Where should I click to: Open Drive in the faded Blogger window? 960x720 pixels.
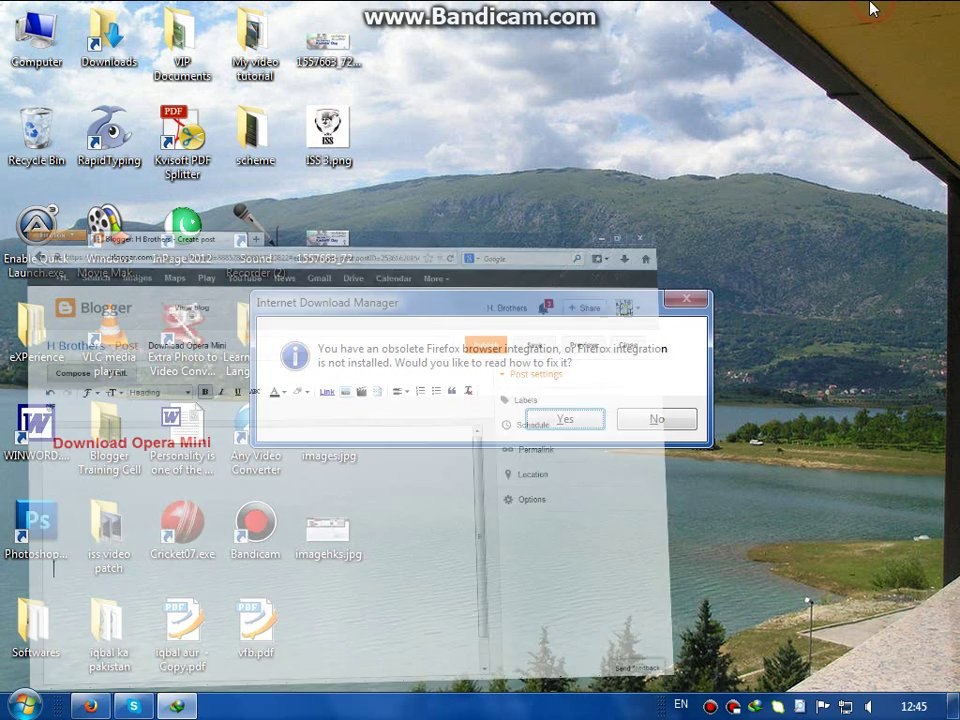[x=353, y=279]
